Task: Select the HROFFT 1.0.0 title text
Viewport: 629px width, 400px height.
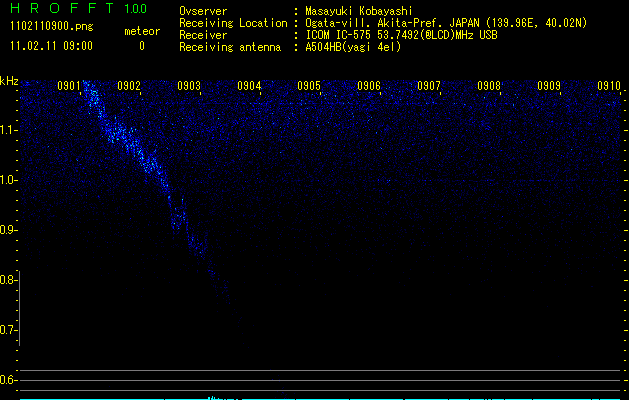Action: [79, 8]
